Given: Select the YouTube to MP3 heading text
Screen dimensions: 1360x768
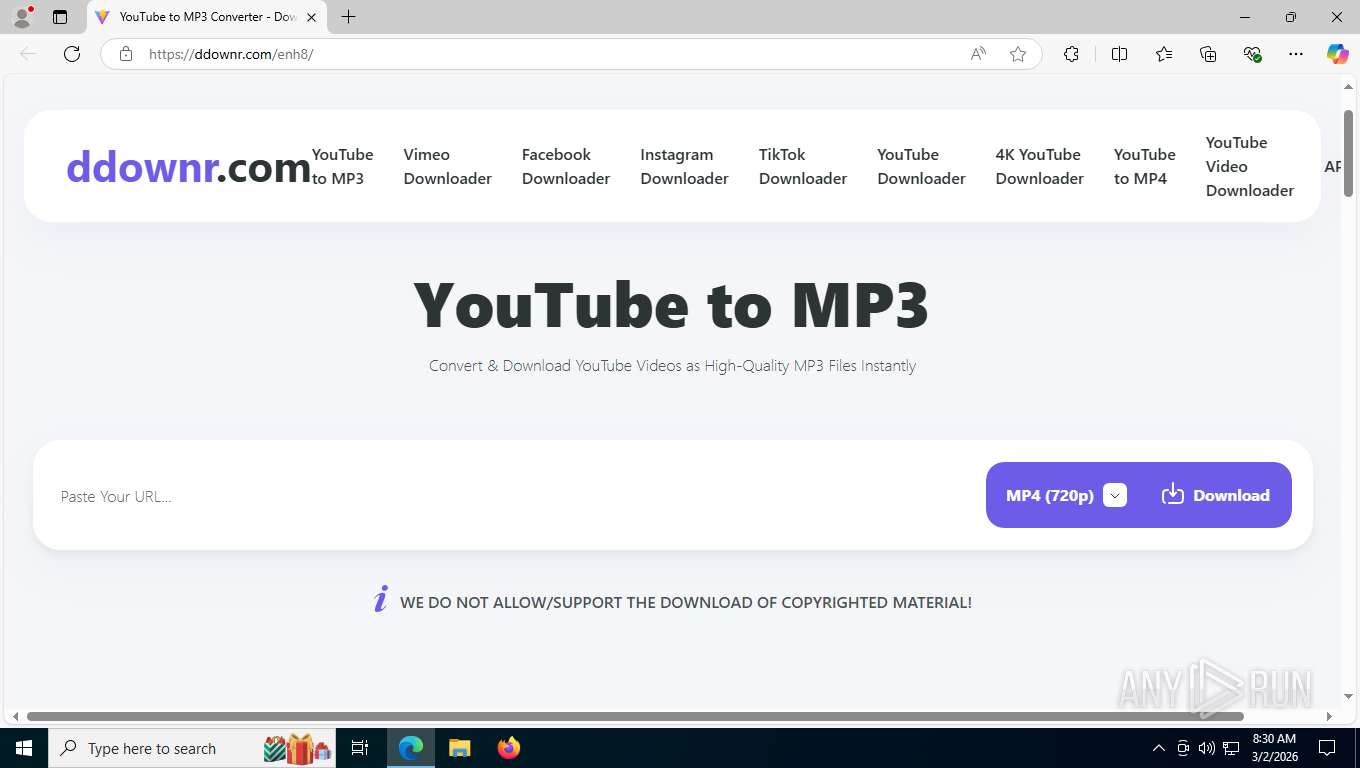Looking at the screenshot, I should (671, 305).
